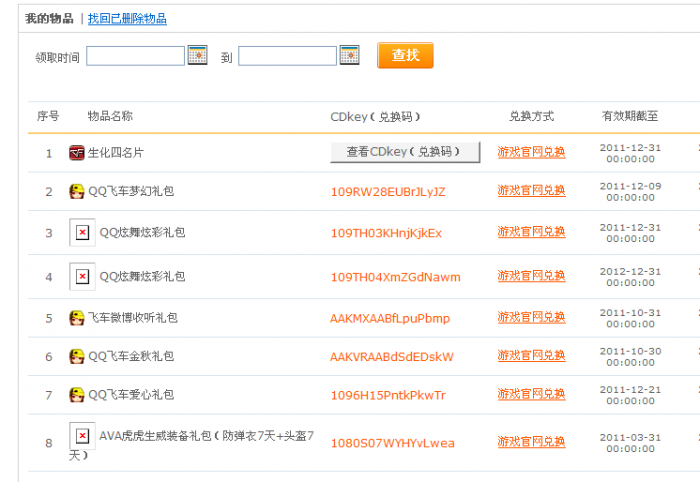
Task: Click broken image icon for AVA礼包
Action: pyautogui.click(x=82, y=436)
